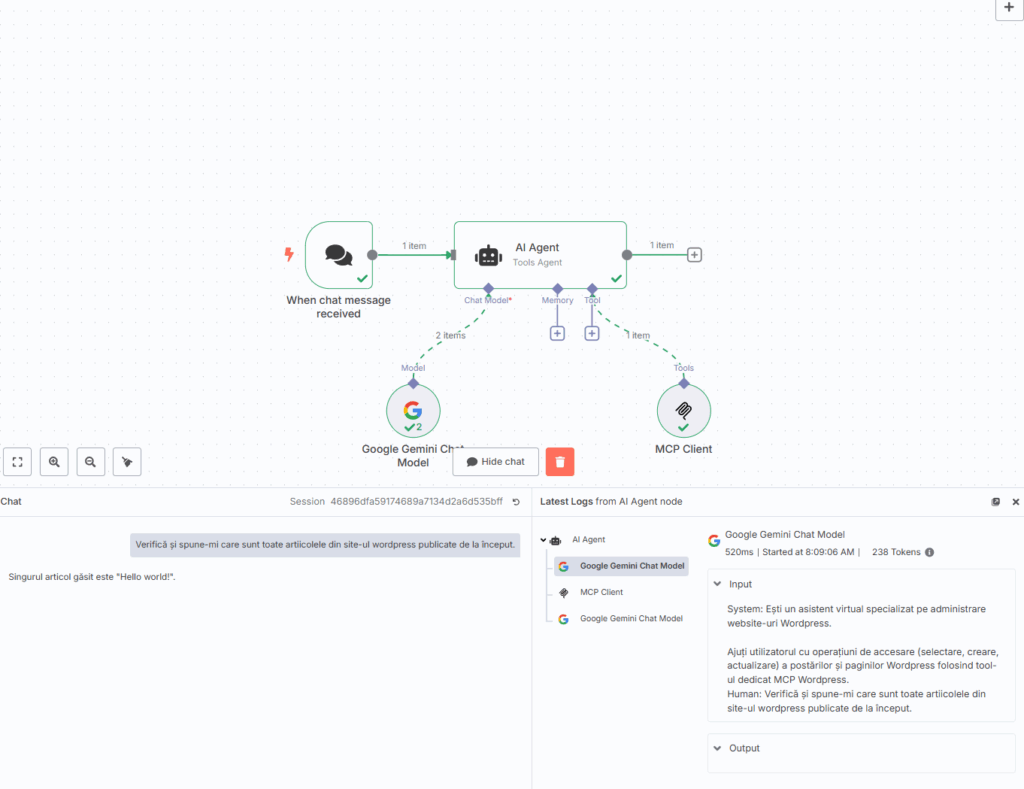
Task: Select the Google Gemini Chat Model node
Action: [x=413, y=411]
